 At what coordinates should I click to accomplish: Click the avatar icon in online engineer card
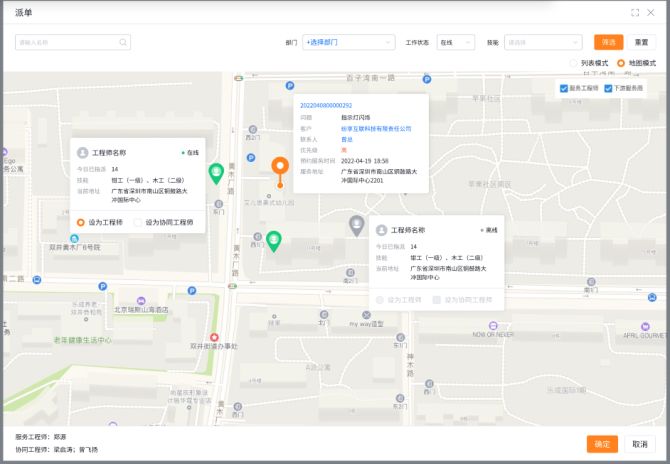click(x=83, y=153)
